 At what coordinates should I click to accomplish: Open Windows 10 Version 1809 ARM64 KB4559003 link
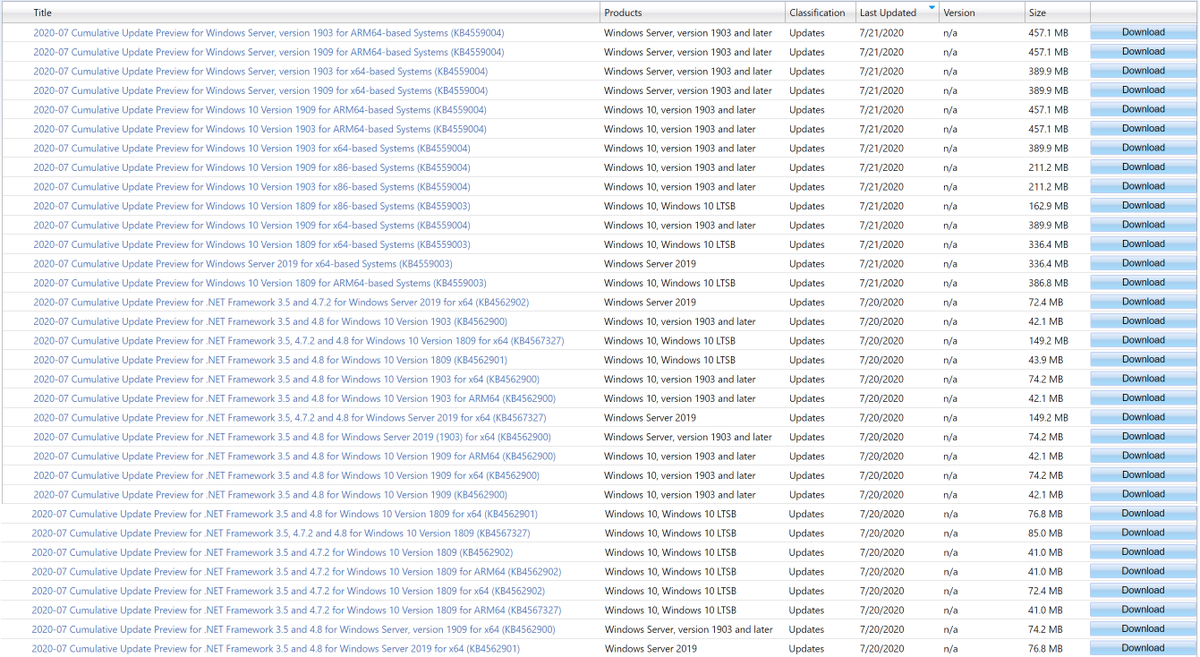260,283
